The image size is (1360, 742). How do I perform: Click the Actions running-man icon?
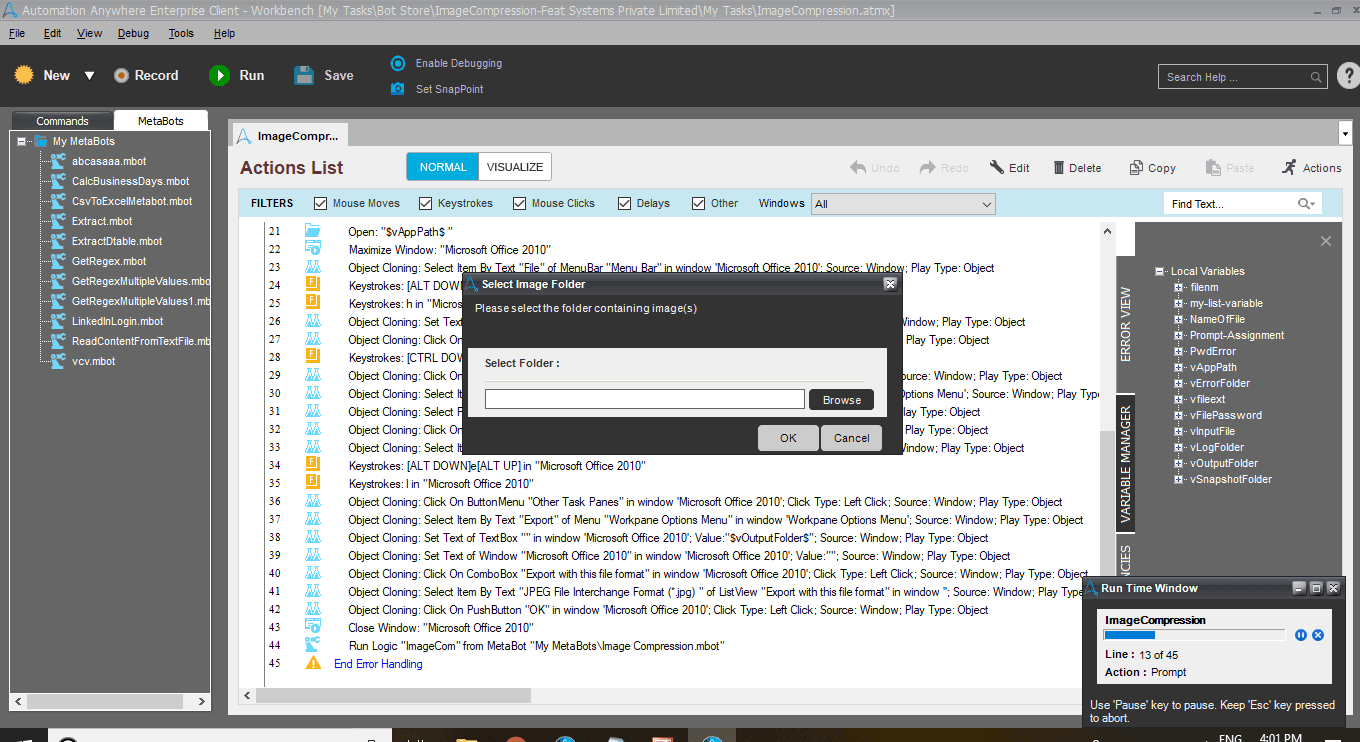(x=1289, y=167)
